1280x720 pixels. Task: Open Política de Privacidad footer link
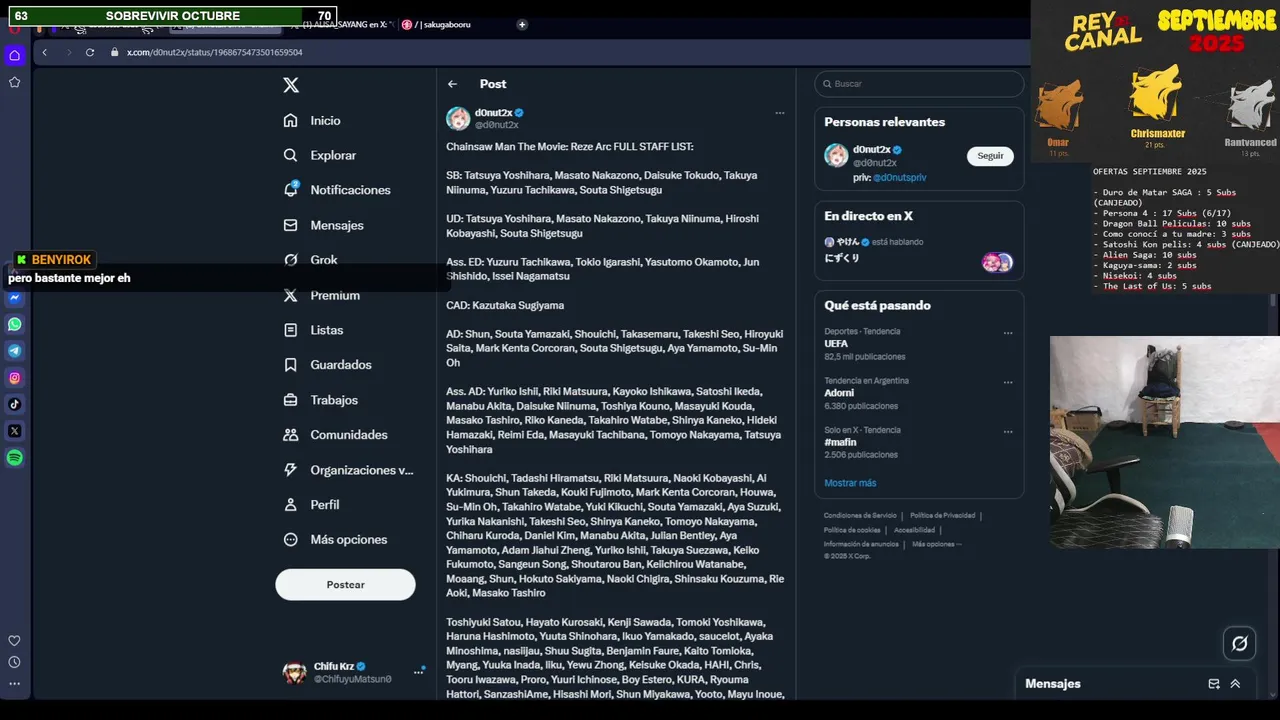942,516
